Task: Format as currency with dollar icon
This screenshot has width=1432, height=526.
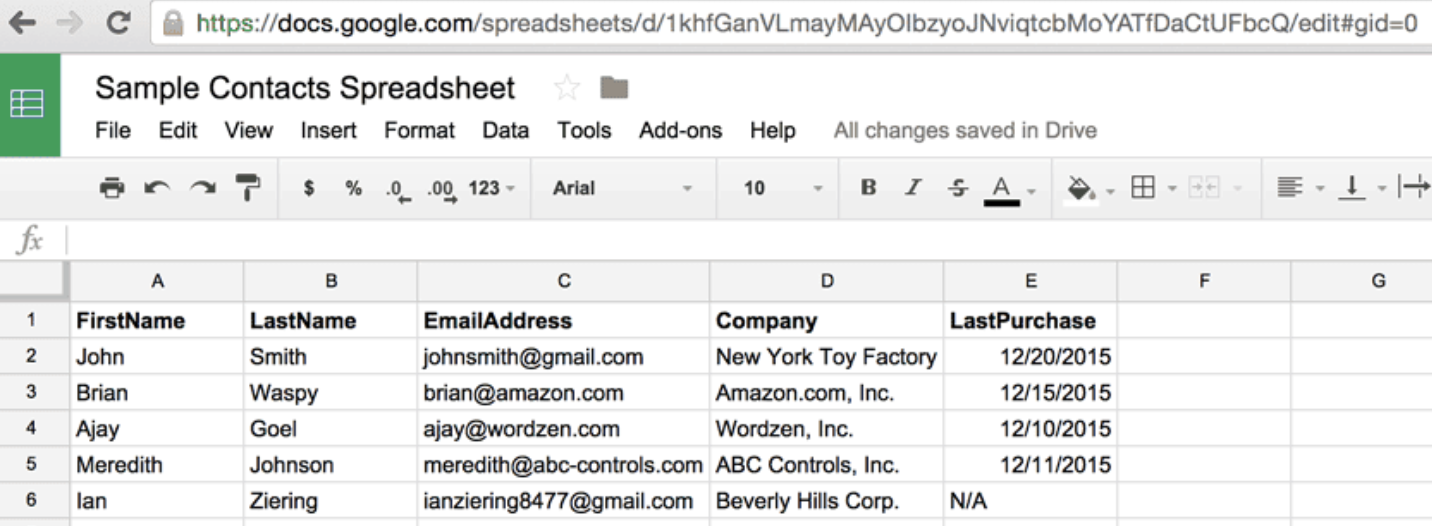Action: point(309,188)
